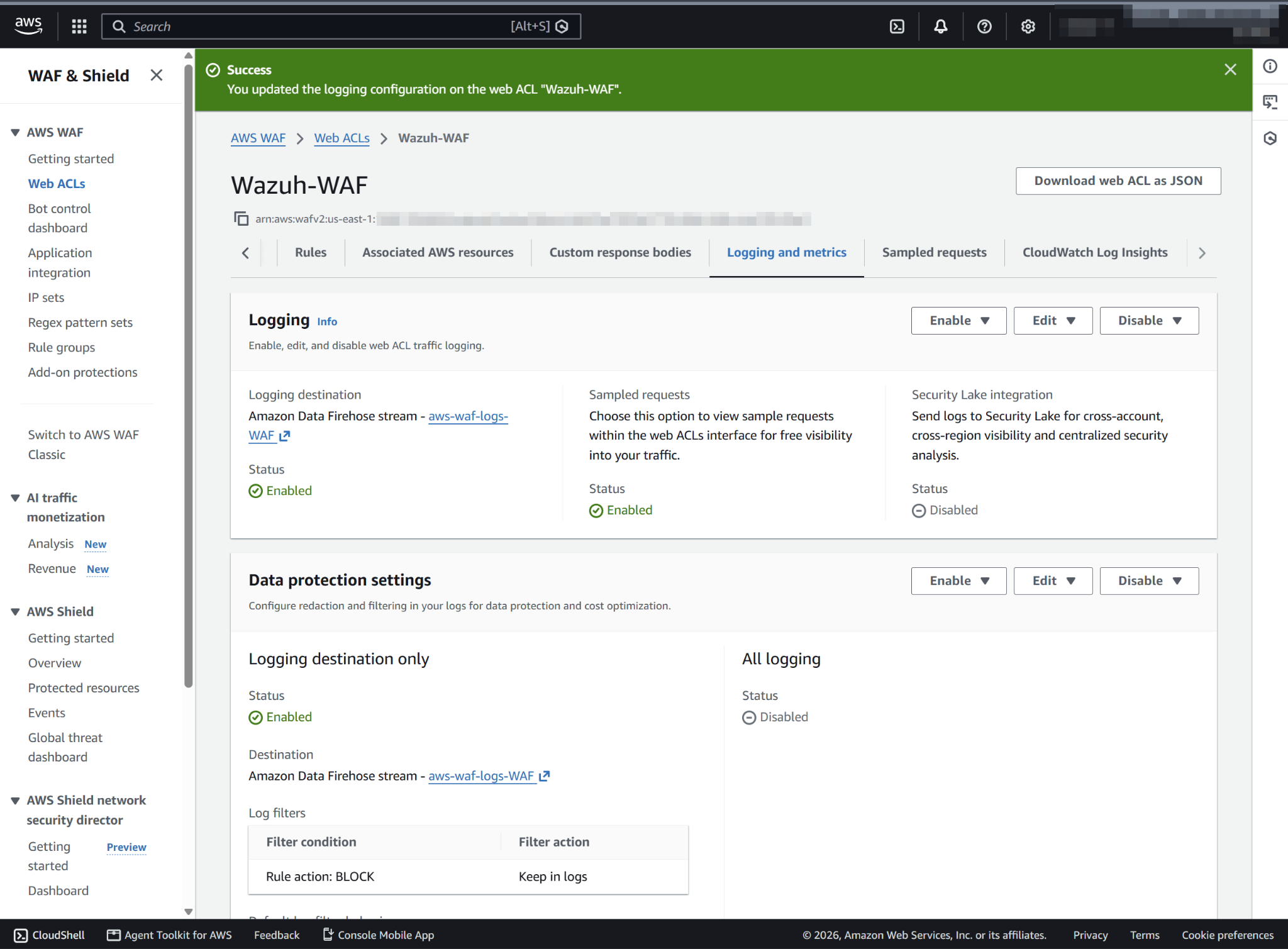Open the AWS home logo
Viewport: 1288px width, 949px height.
(x=28, y=26)
